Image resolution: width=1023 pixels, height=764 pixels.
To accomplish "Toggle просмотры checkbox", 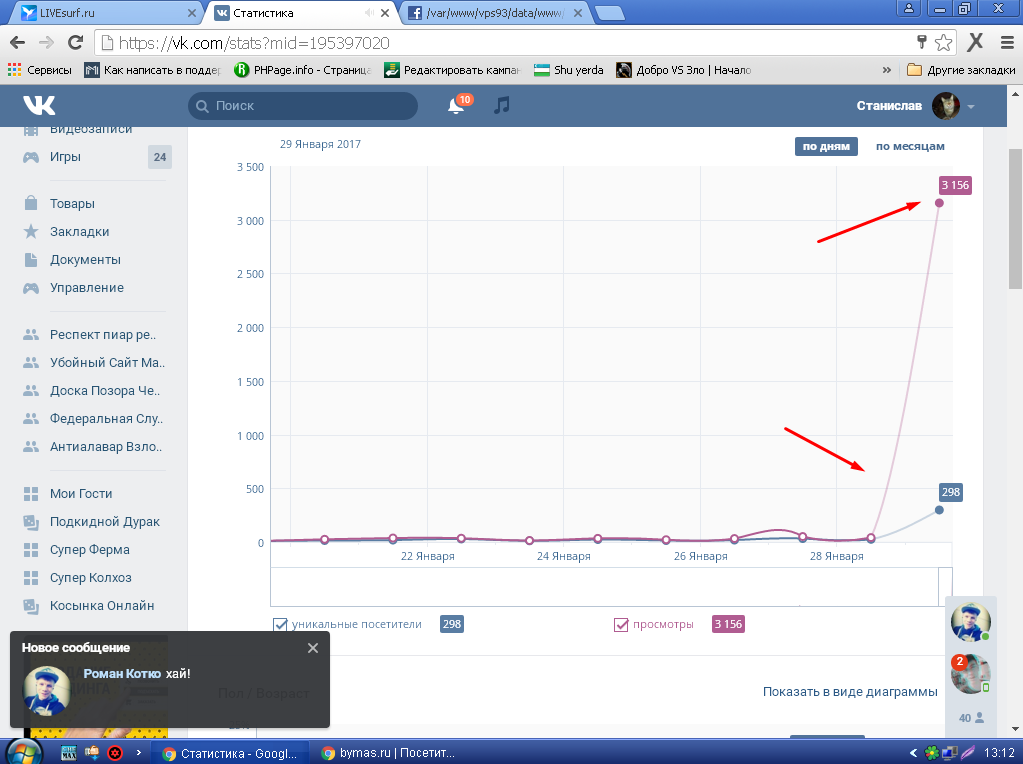I will [621, 625].
